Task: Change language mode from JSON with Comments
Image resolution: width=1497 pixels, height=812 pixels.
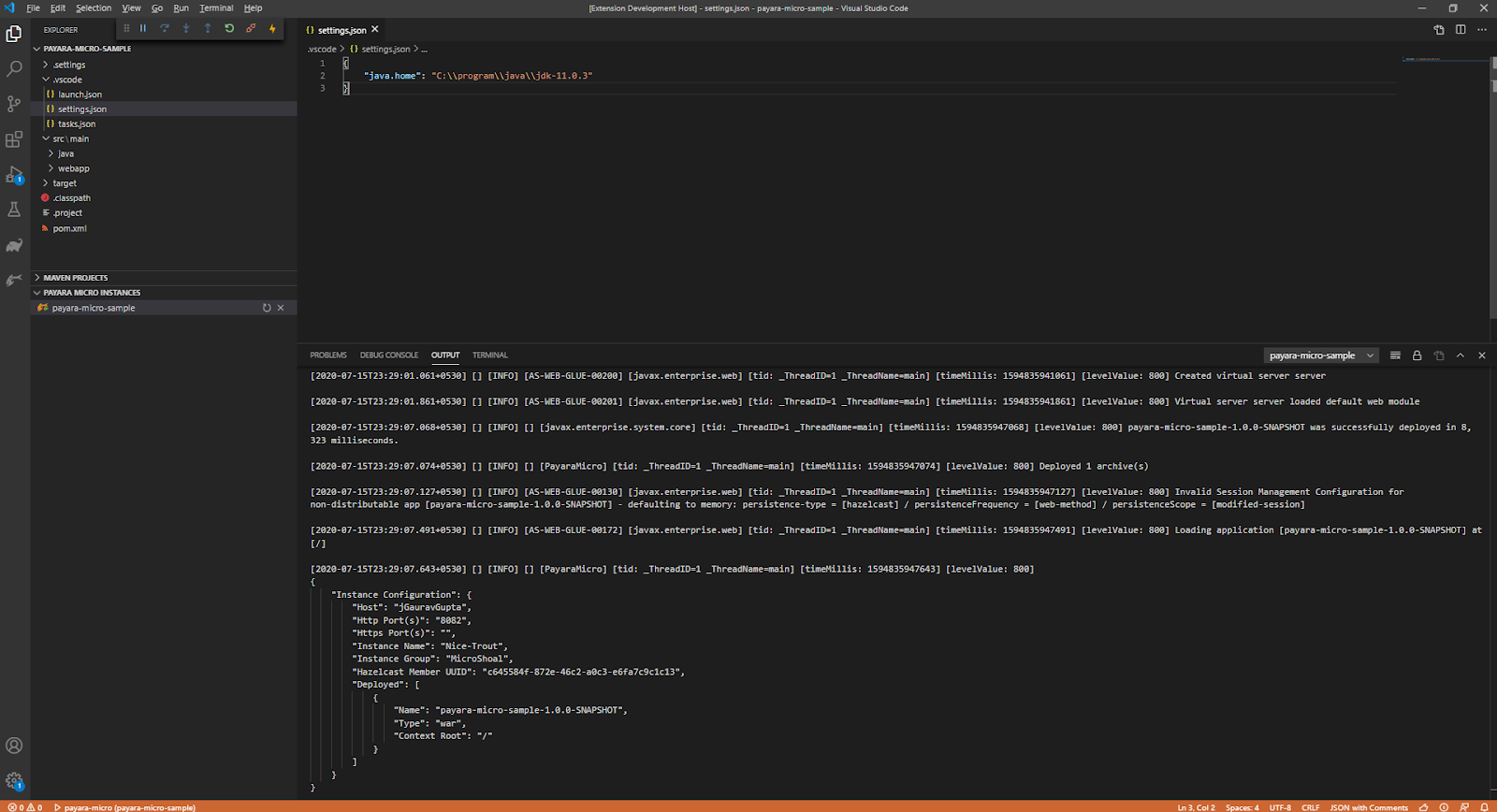Action: [x=1368, y=807]
